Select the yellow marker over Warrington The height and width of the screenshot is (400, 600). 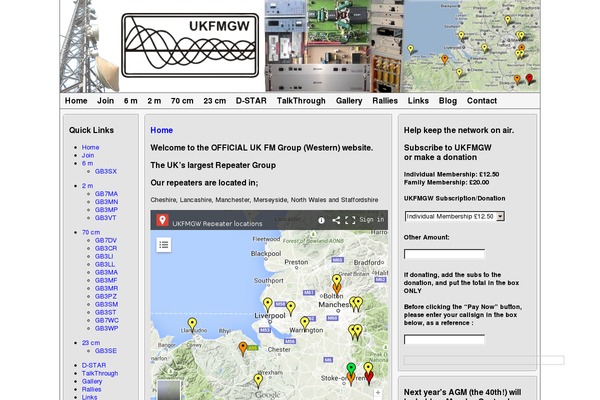(305, 323)
